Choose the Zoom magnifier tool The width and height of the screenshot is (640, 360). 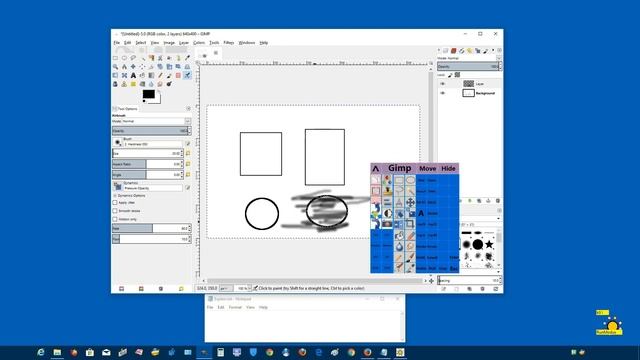coord(116,67)
